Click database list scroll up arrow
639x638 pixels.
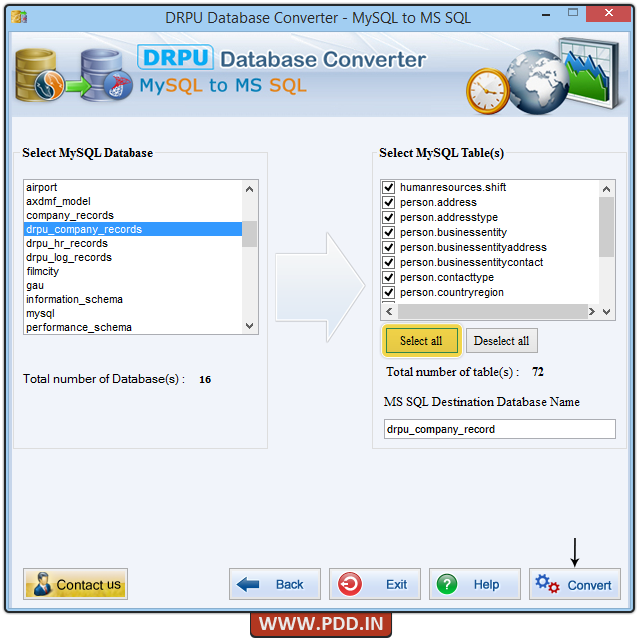pos(249,189)
